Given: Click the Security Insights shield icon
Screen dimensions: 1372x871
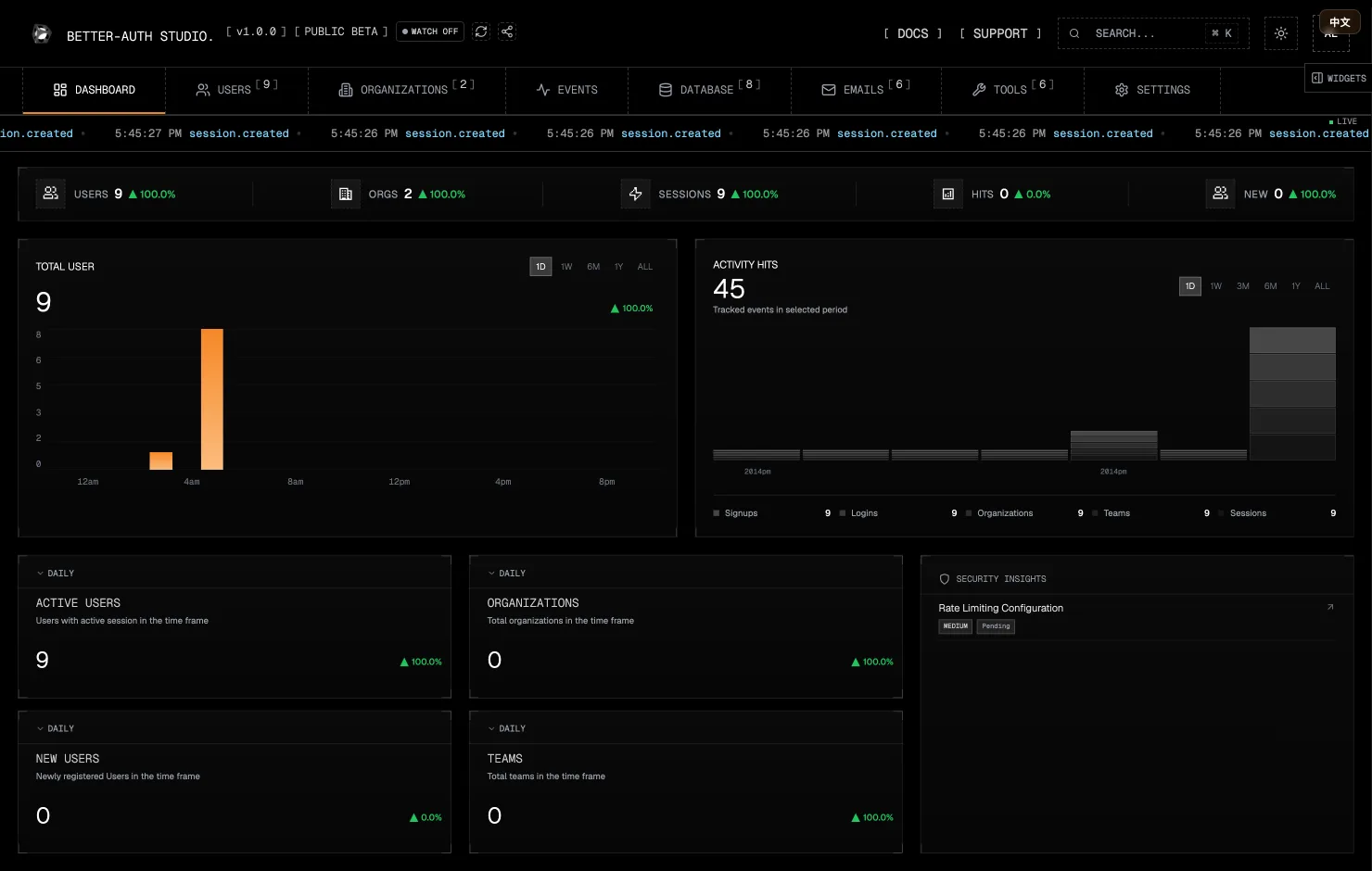Looking at the screenshot, I should pos(945,579).
